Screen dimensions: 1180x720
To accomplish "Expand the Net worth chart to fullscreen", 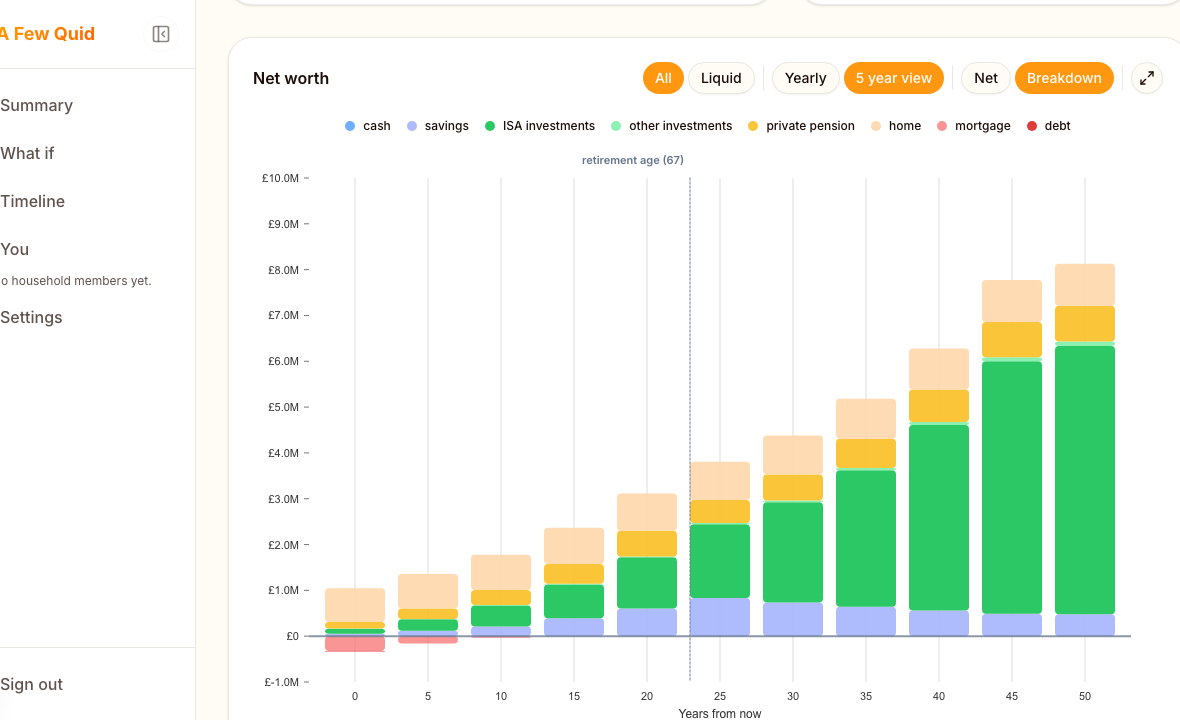I will tap(1146, 77).
